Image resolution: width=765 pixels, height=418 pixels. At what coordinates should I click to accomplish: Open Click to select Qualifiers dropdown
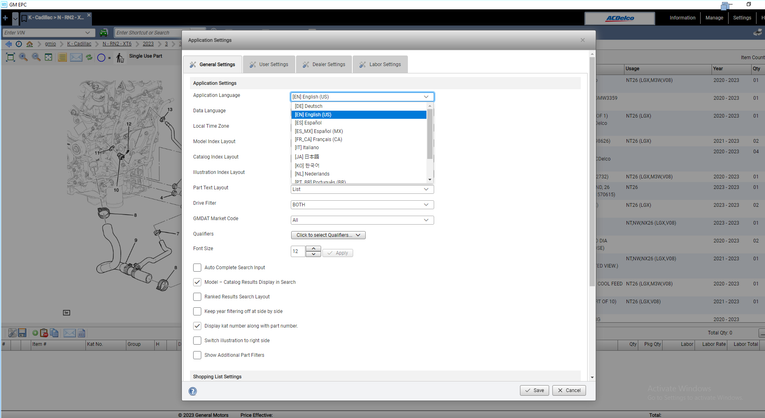pos(328,235)
